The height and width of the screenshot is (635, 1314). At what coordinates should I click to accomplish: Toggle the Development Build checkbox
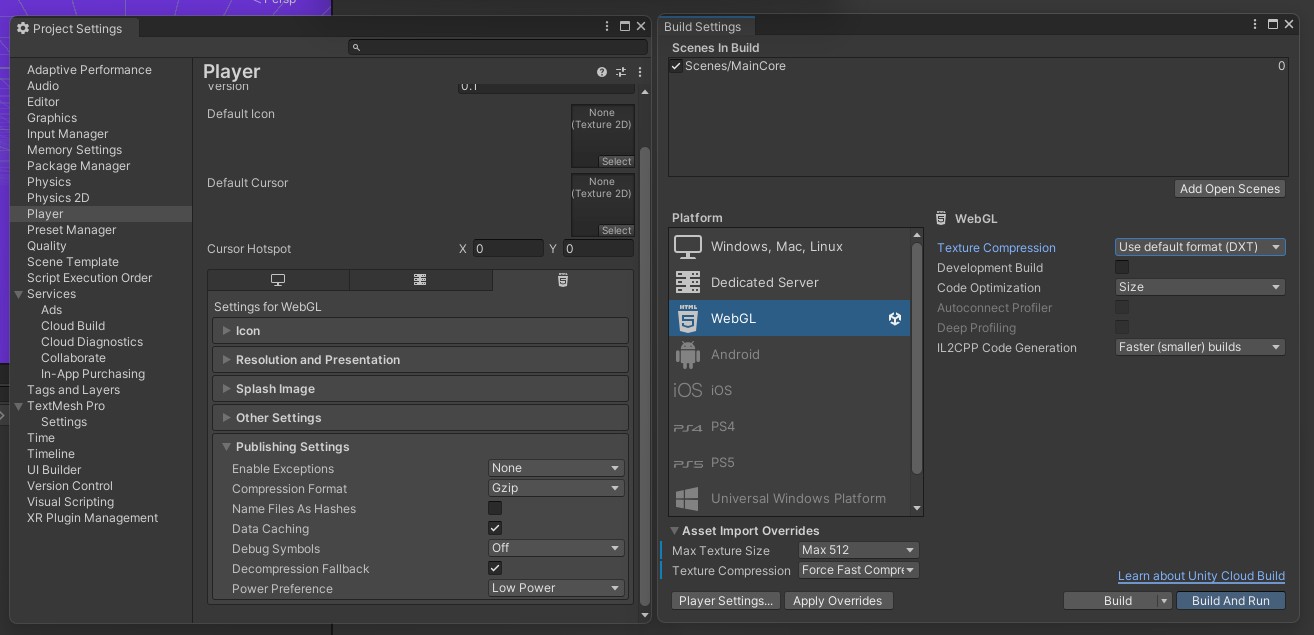(1122, 267)
